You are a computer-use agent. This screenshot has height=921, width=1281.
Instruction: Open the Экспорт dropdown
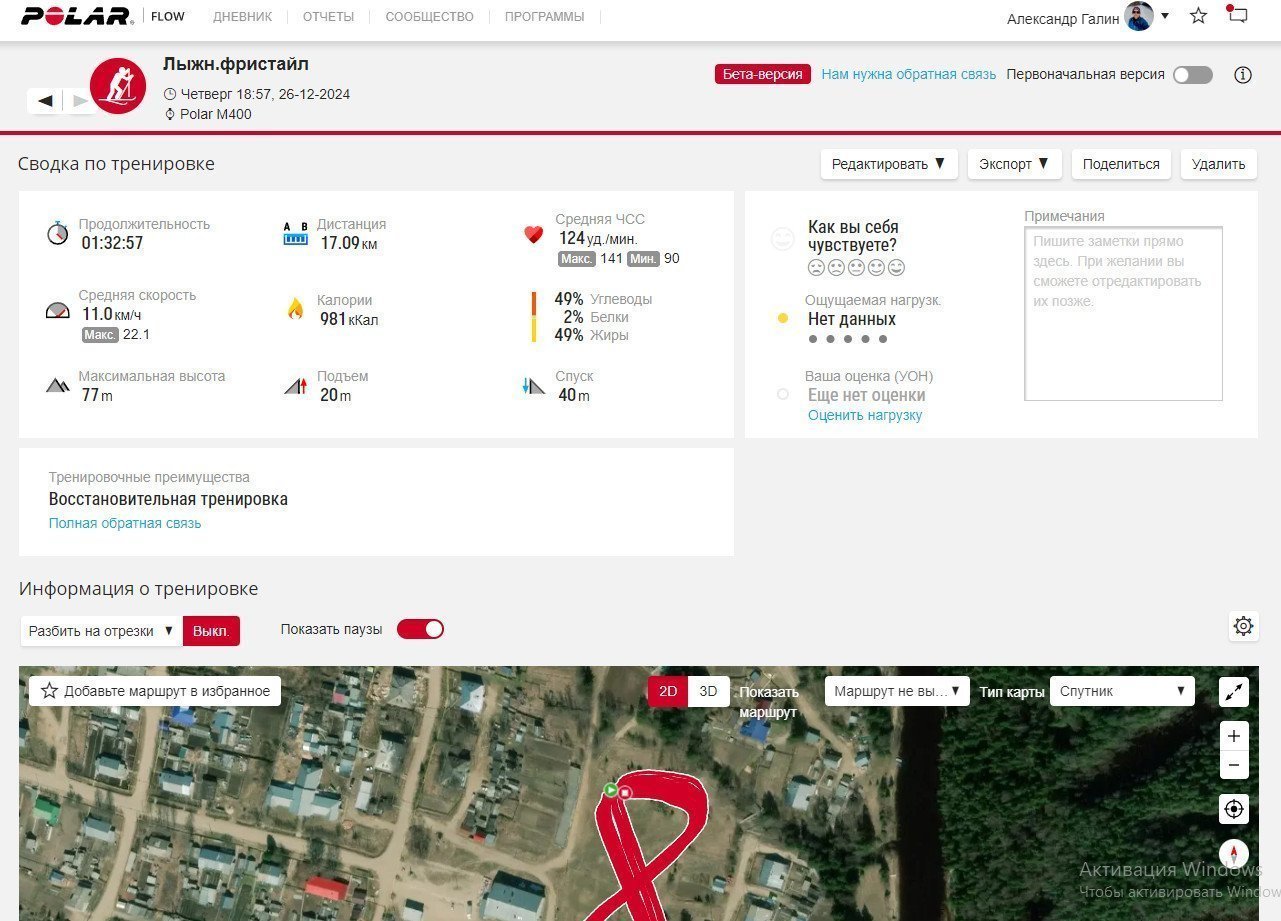point(1014,164)
